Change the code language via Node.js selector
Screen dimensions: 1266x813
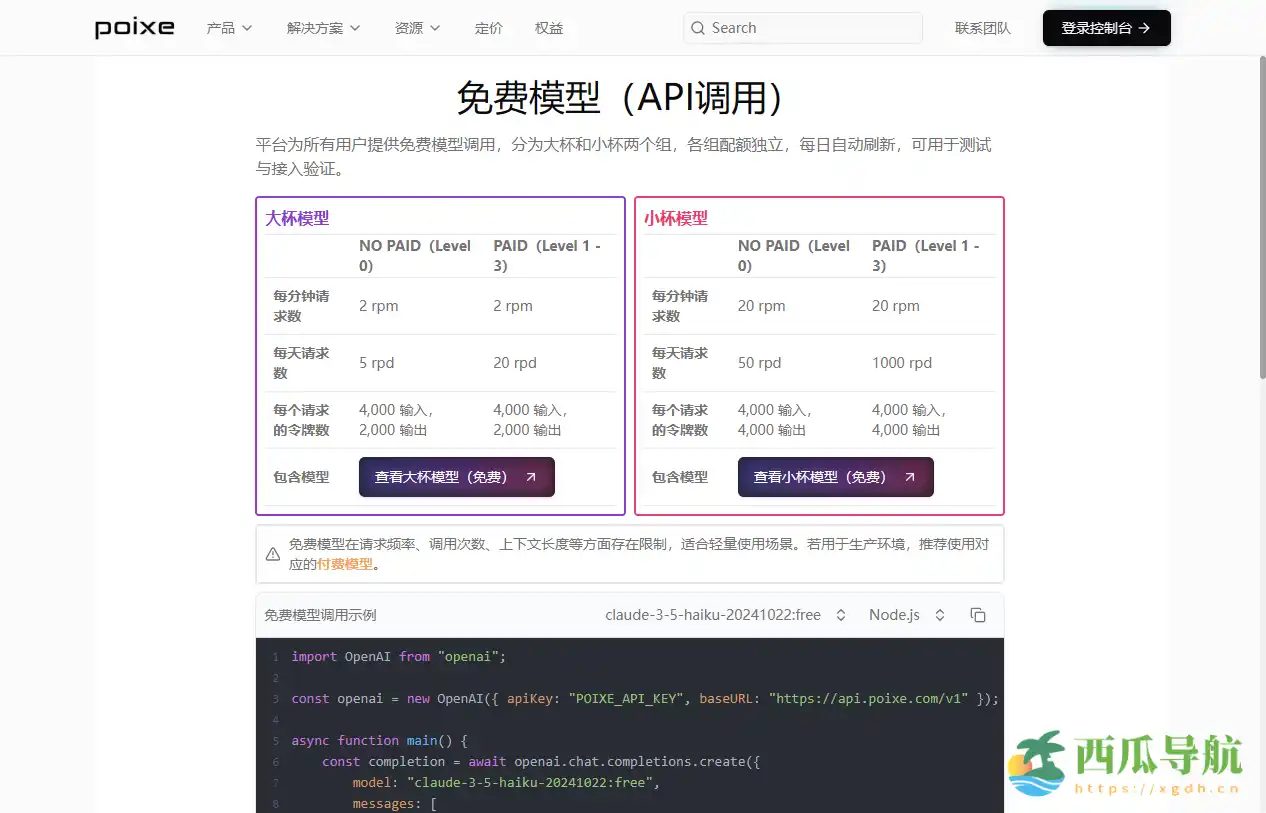click(x=903, y=615)
